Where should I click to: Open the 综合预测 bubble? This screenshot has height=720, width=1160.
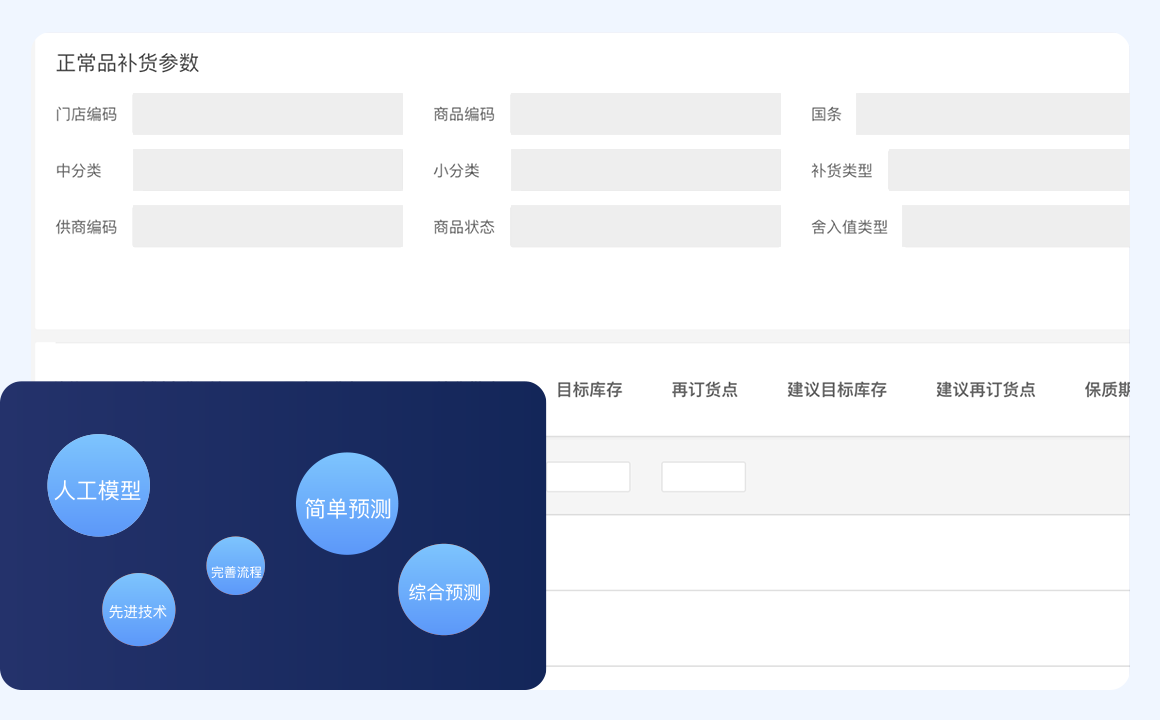444,590
